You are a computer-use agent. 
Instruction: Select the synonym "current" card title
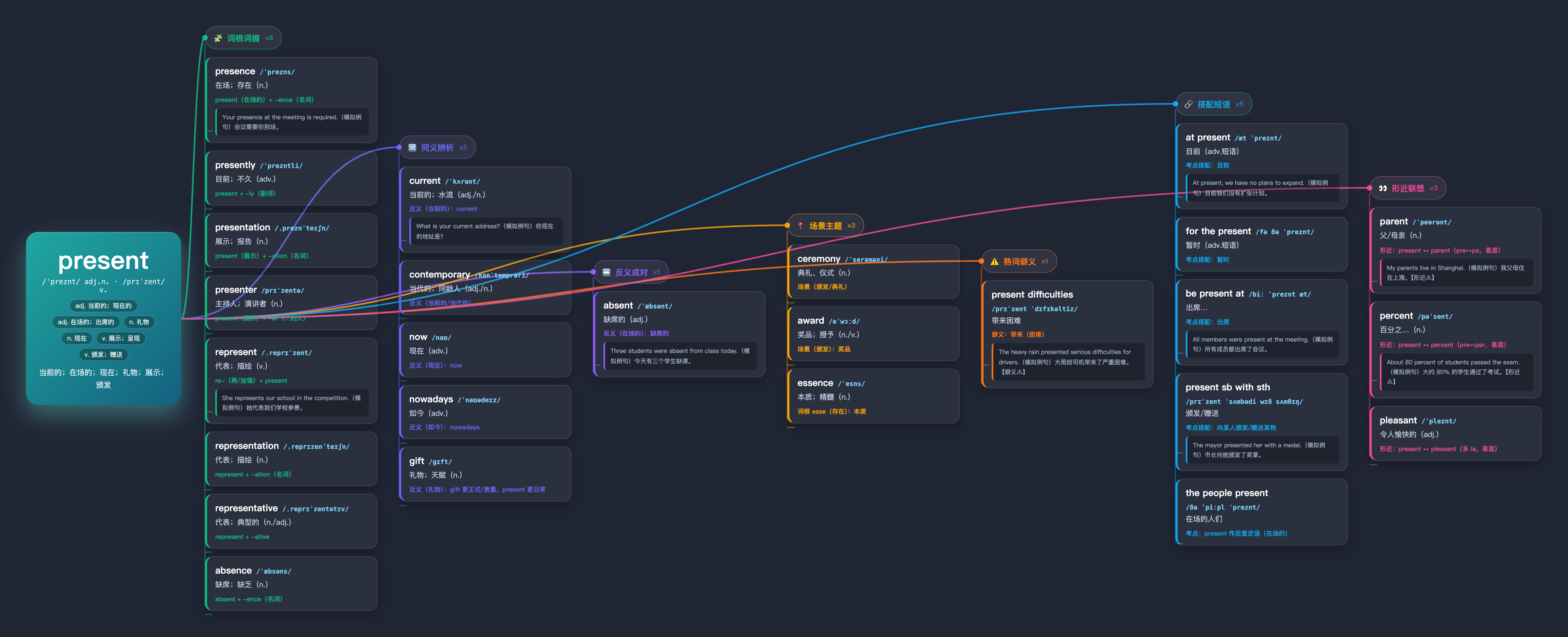(425, 181)
